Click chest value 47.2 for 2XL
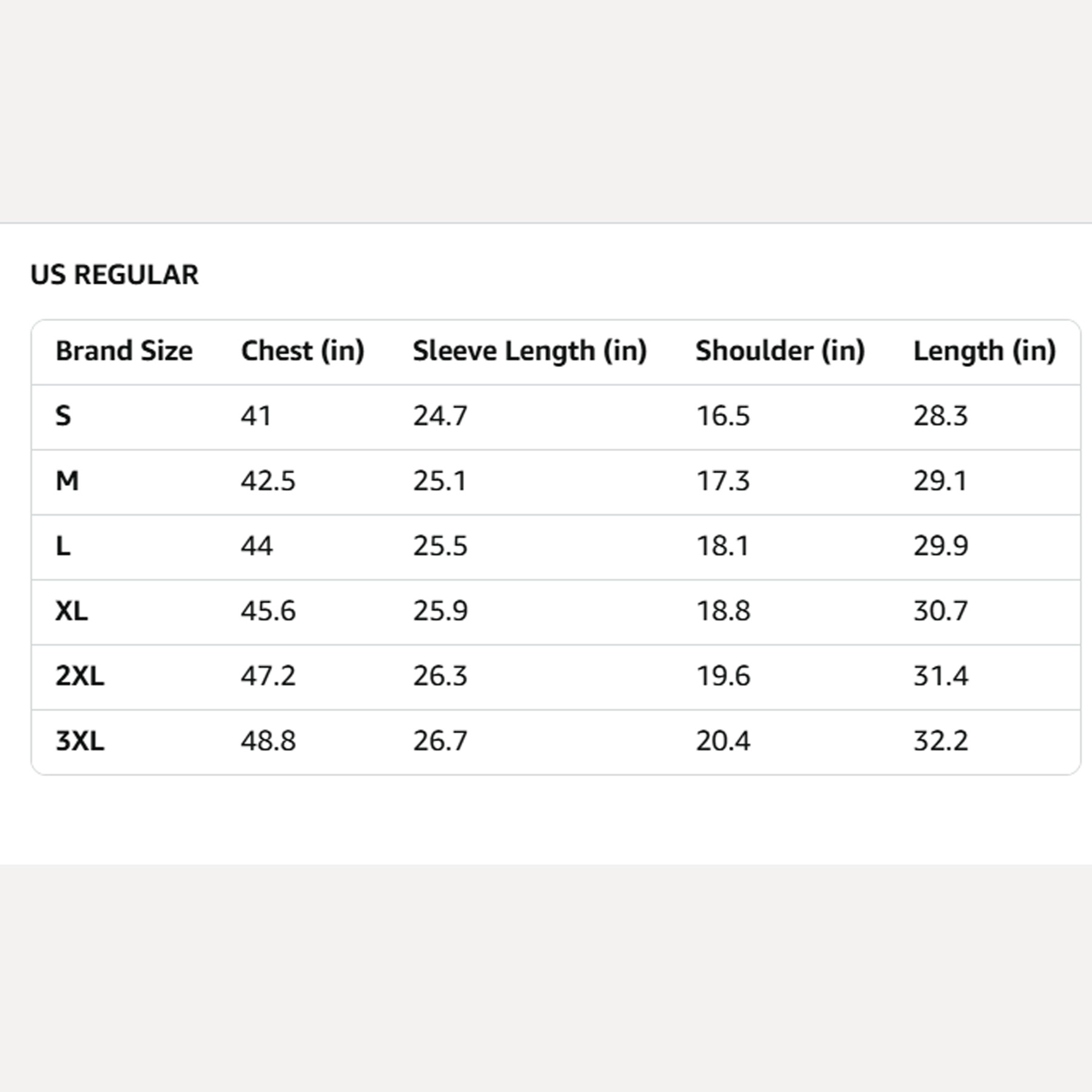Image resolution: width=1092 pixels, height=1092 pixels. click(x=268, y=676)
